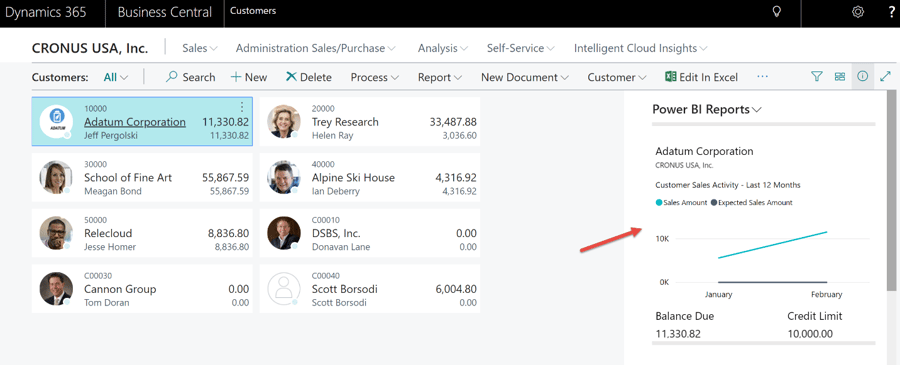The height and width of the screenshot is (365, 900).
Task: Select the DSBS, Inc. tile
Action: pyautogui.click(x=370, y=233)
